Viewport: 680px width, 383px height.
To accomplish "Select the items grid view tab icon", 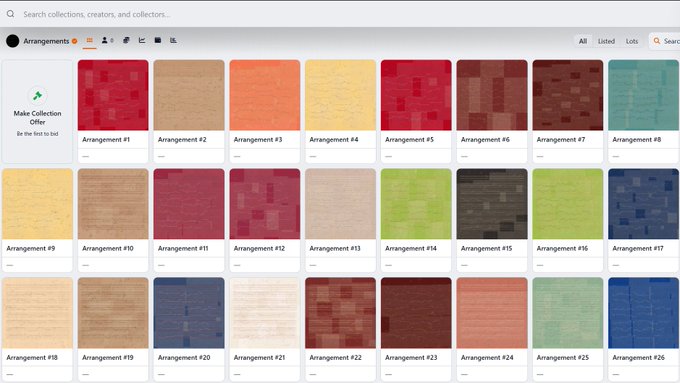I will [89, 40].
